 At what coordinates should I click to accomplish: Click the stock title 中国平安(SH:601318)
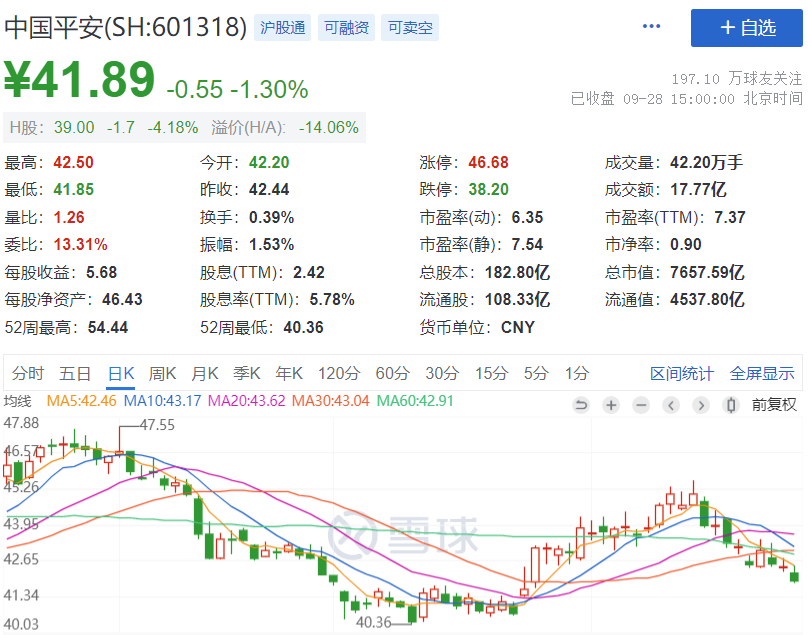126,27
